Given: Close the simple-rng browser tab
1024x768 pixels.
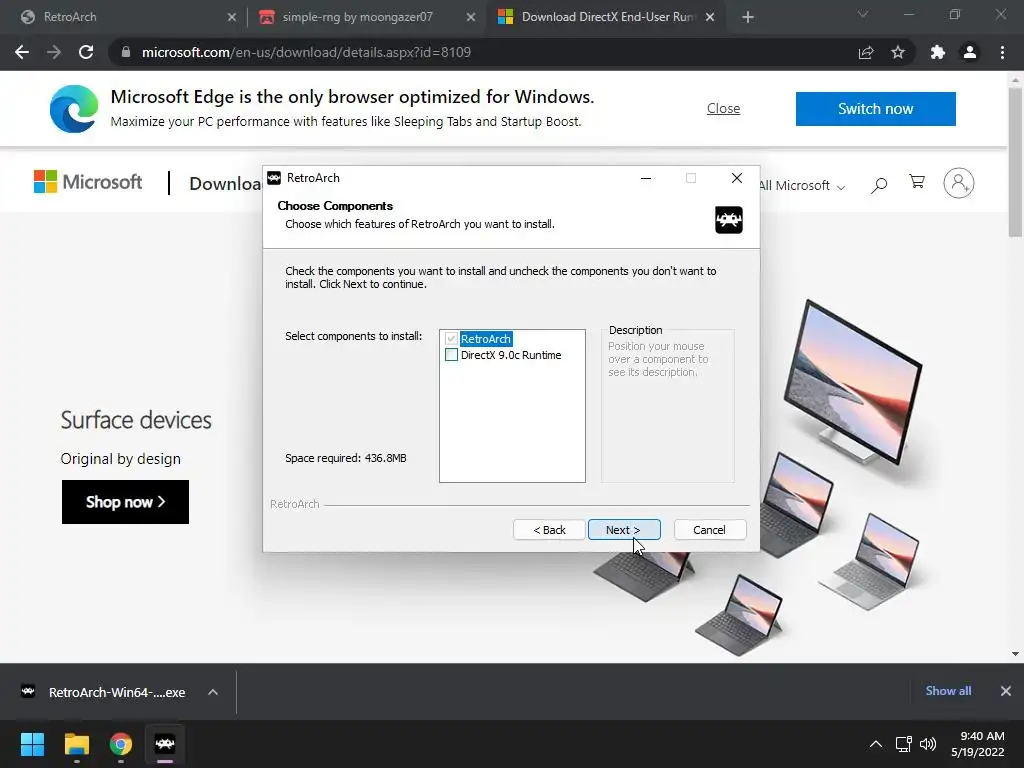Looking at the screenshot, I should pyautogui.click(x=471, y=18).
